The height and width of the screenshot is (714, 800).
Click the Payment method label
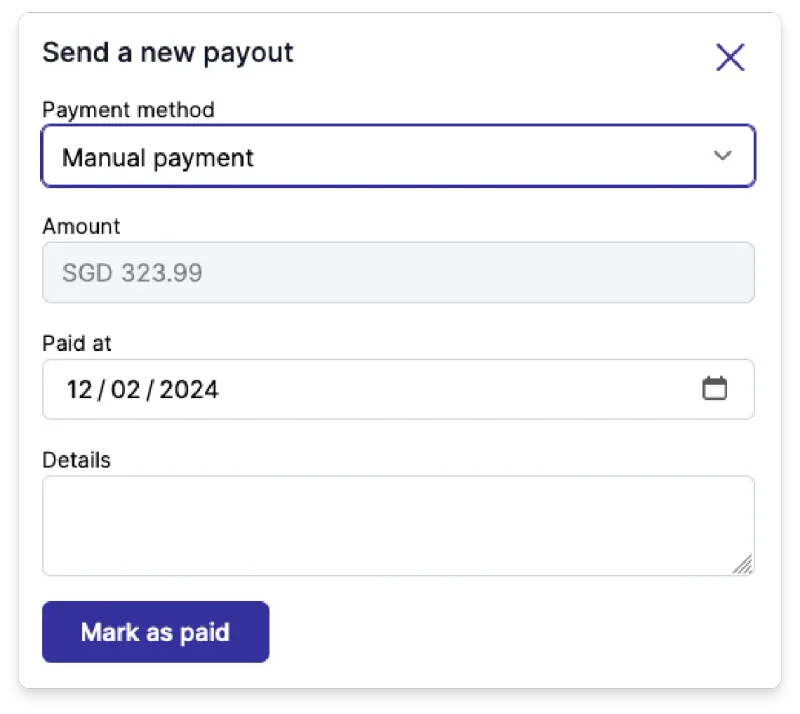(x=128, y=109)
